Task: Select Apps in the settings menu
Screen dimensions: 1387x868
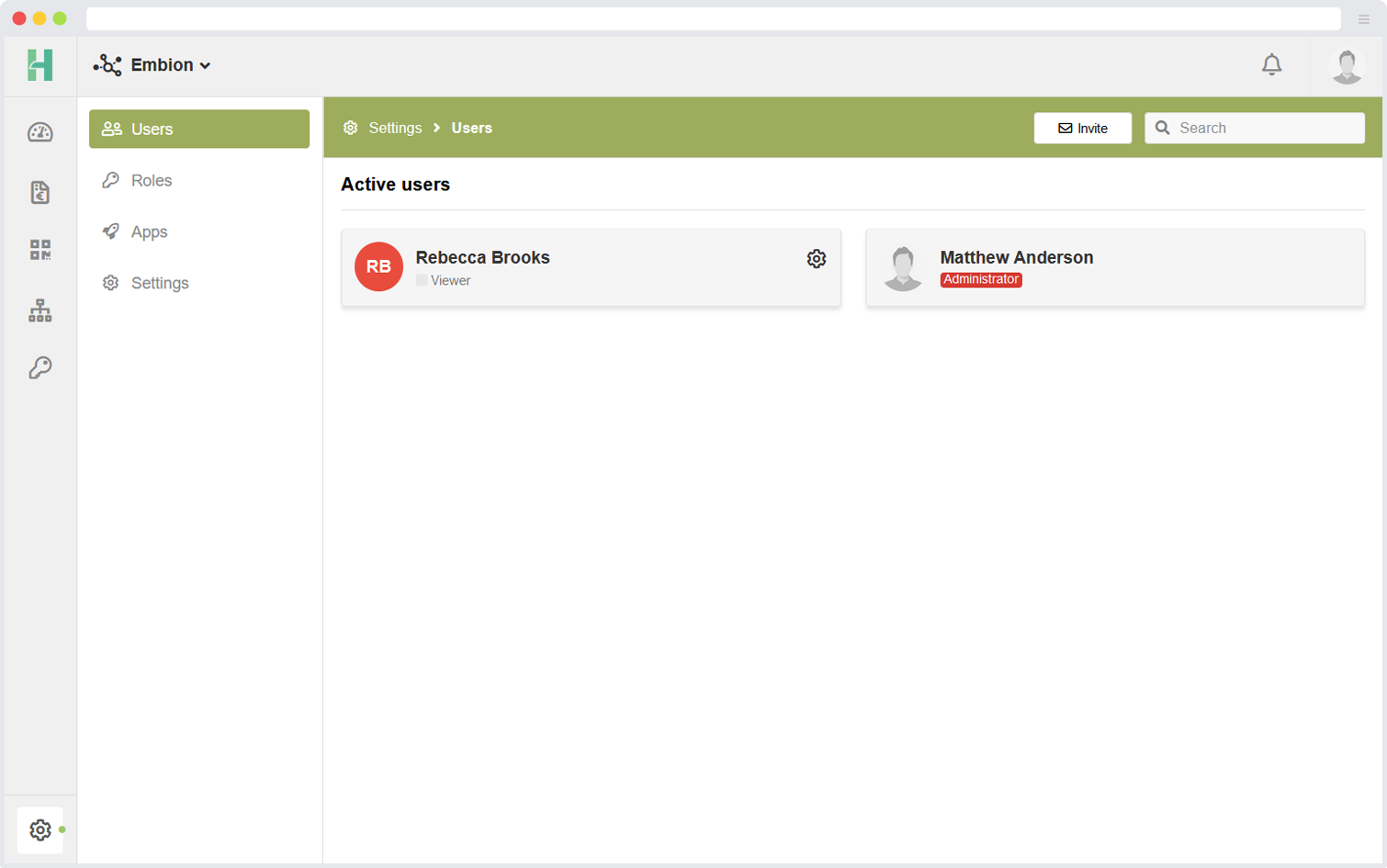Action: [149, 232]
